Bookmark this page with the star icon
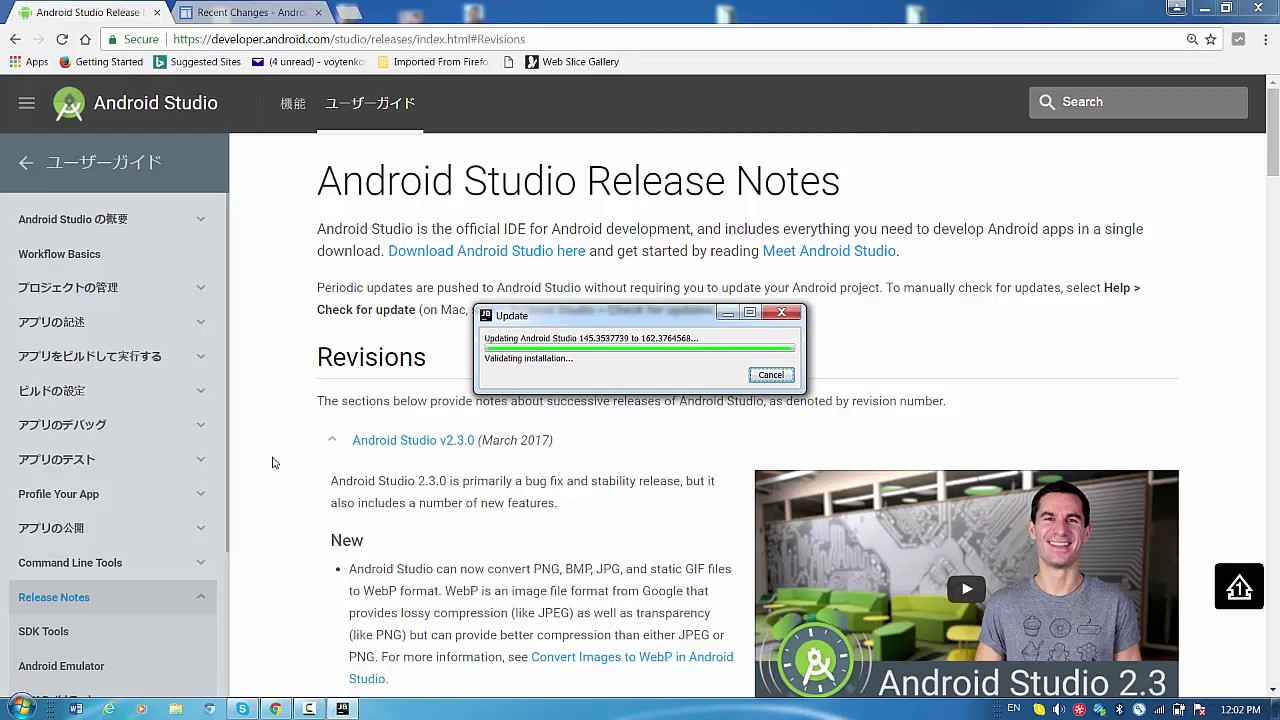1280x720 pixels. pyautogui.click(x=1210, y=39)
